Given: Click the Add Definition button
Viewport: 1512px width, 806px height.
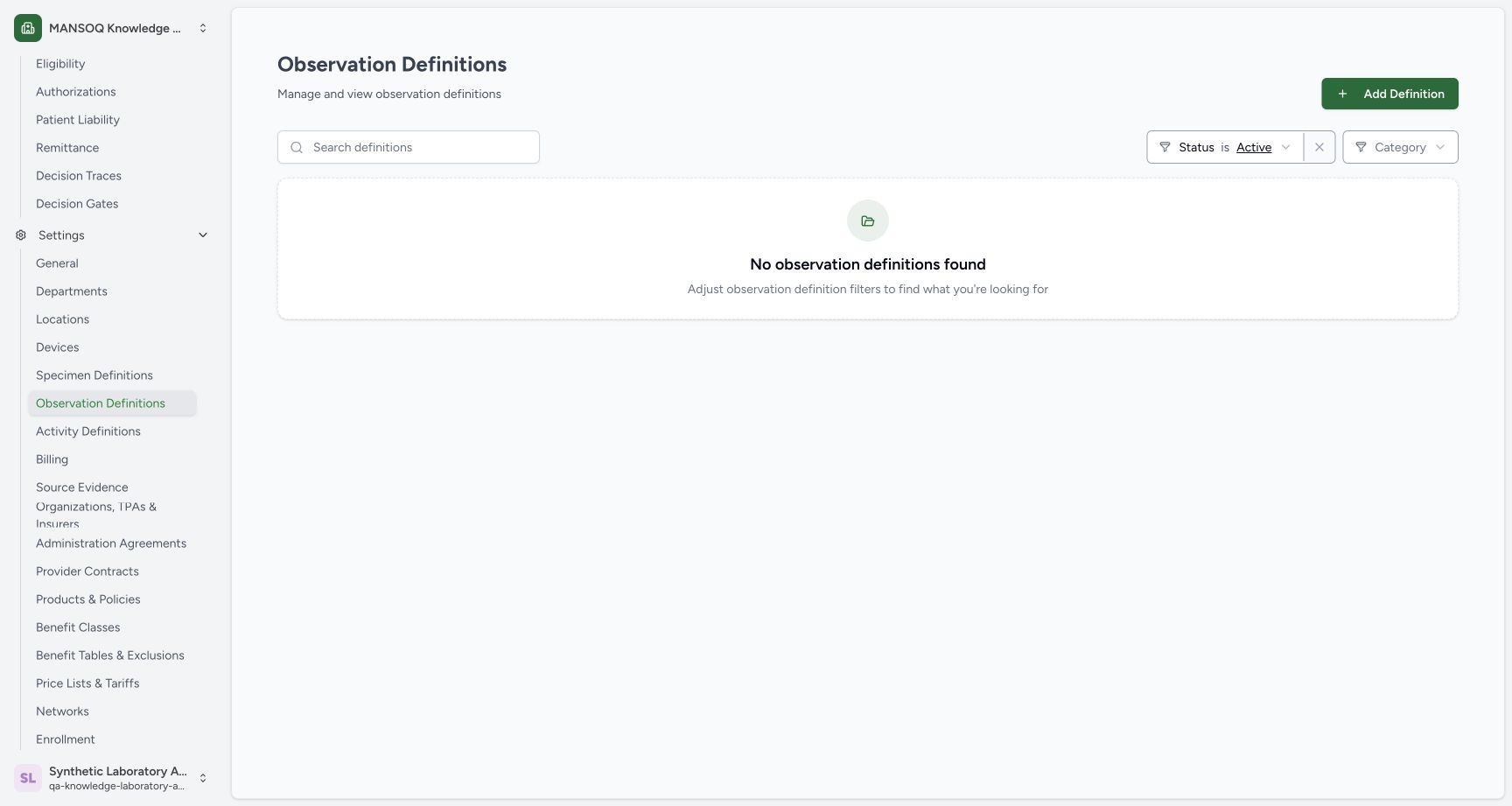Looking at the screenshot, I should coord(1389,94).
